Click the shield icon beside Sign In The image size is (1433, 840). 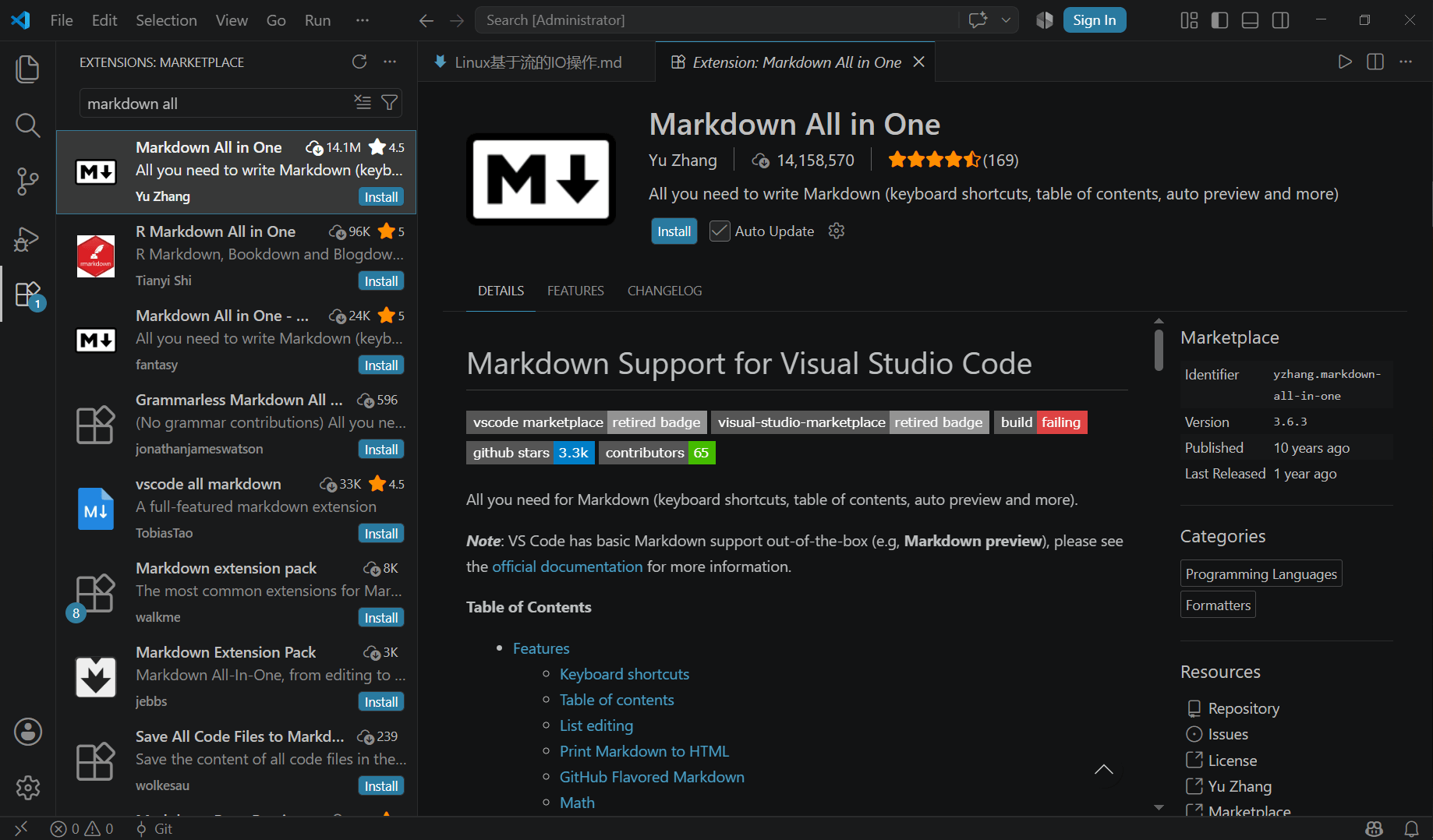point(1045,20)
